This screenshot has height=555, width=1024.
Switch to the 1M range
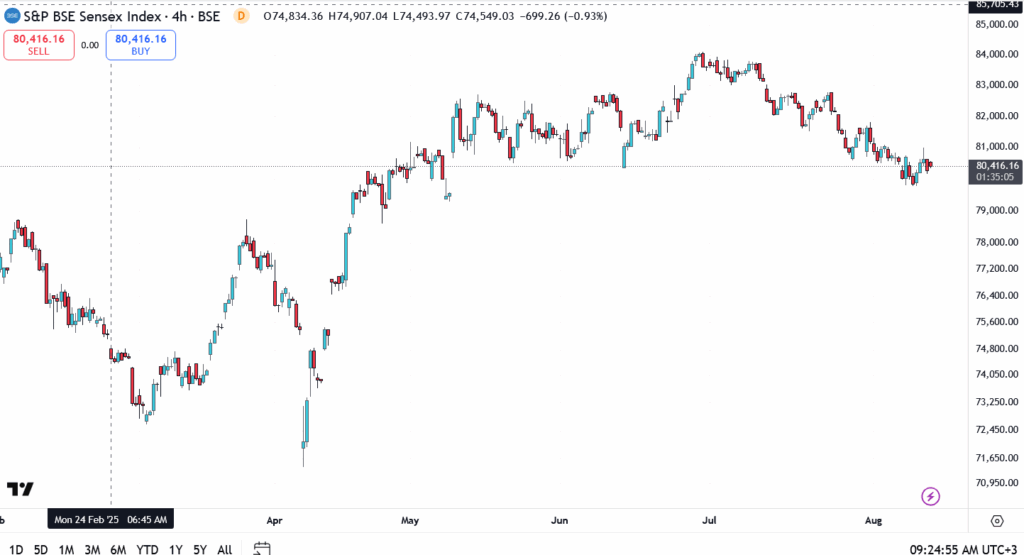point(66,549)
